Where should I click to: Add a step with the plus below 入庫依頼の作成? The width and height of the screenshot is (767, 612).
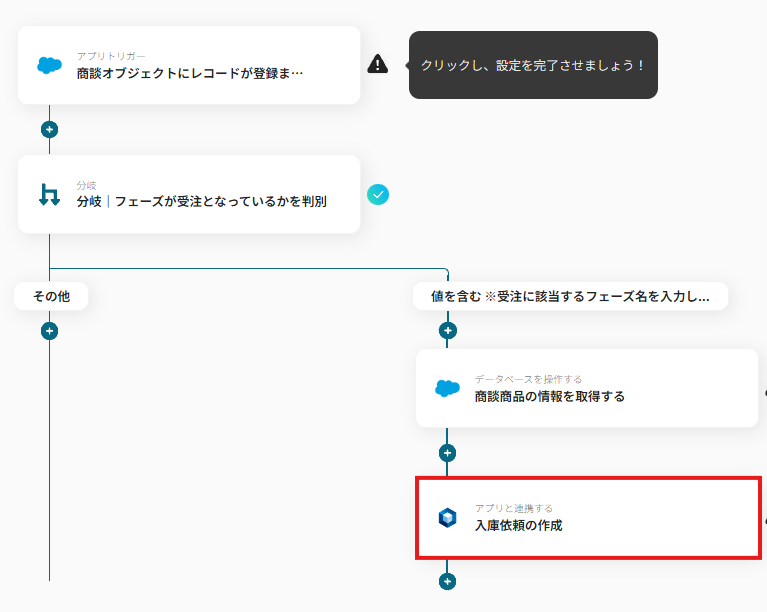[x=448, y=582]
